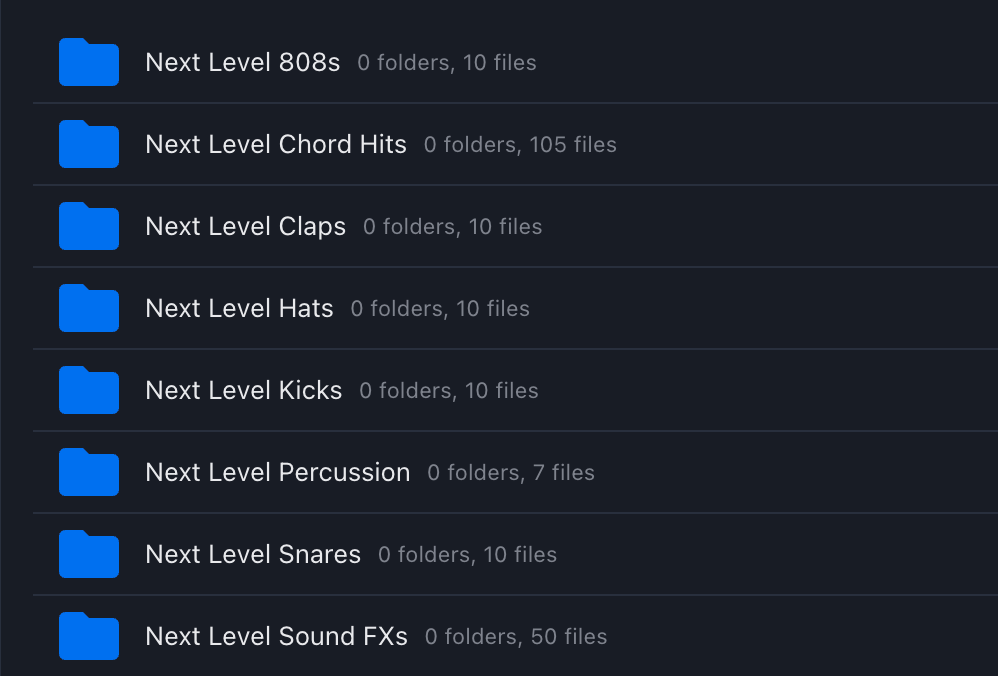Open the Next Level Claps folder
Viewport: 998px width, 676px height.
[245, 226]
